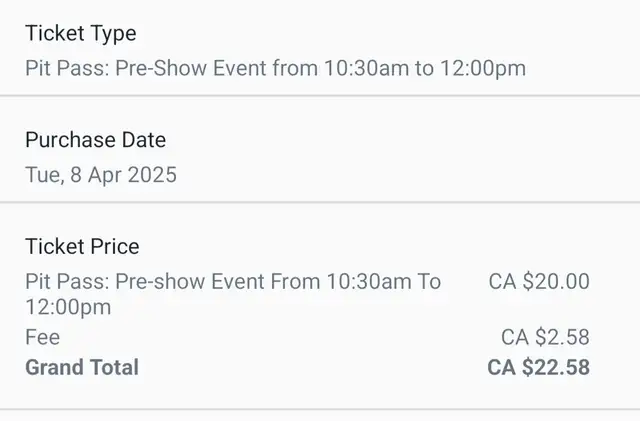Click the Purchase Date heading
The height and width of the screenshot is (421, 640).
pyautogui.click(x=96, y=140)
